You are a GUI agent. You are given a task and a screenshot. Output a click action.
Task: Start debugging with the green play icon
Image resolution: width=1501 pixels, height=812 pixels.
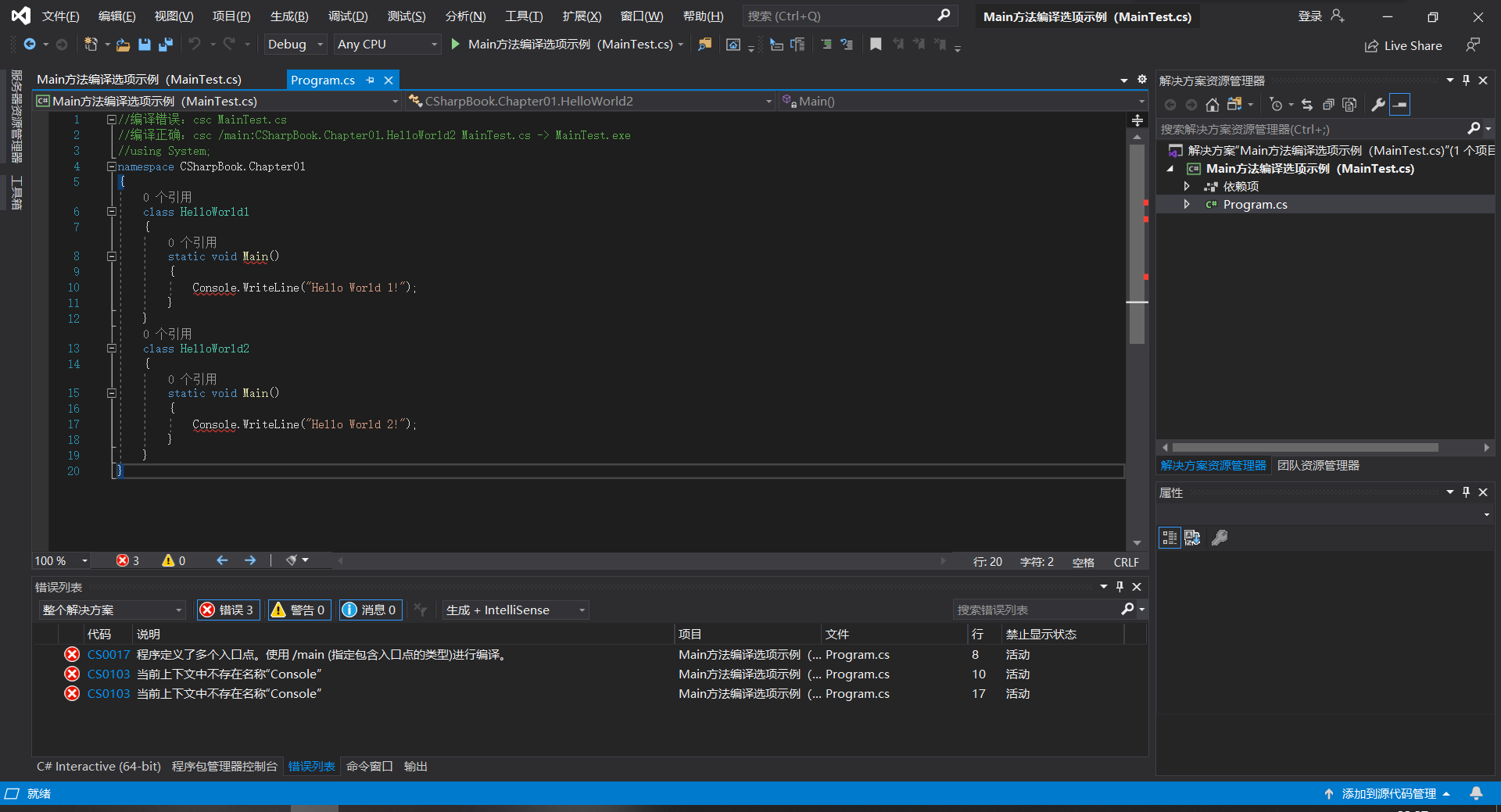tap(456, 45)
